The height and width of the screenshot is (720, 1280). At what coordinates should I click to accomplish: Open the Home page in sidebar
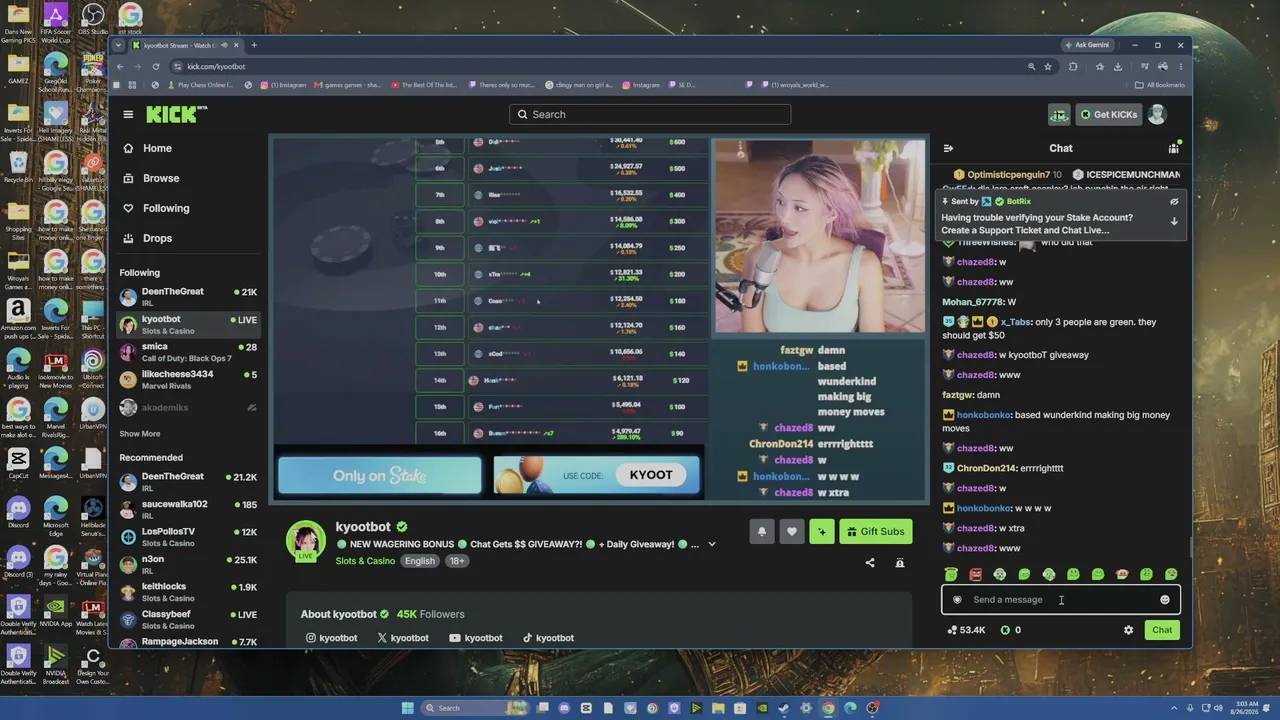coord(146,148)
